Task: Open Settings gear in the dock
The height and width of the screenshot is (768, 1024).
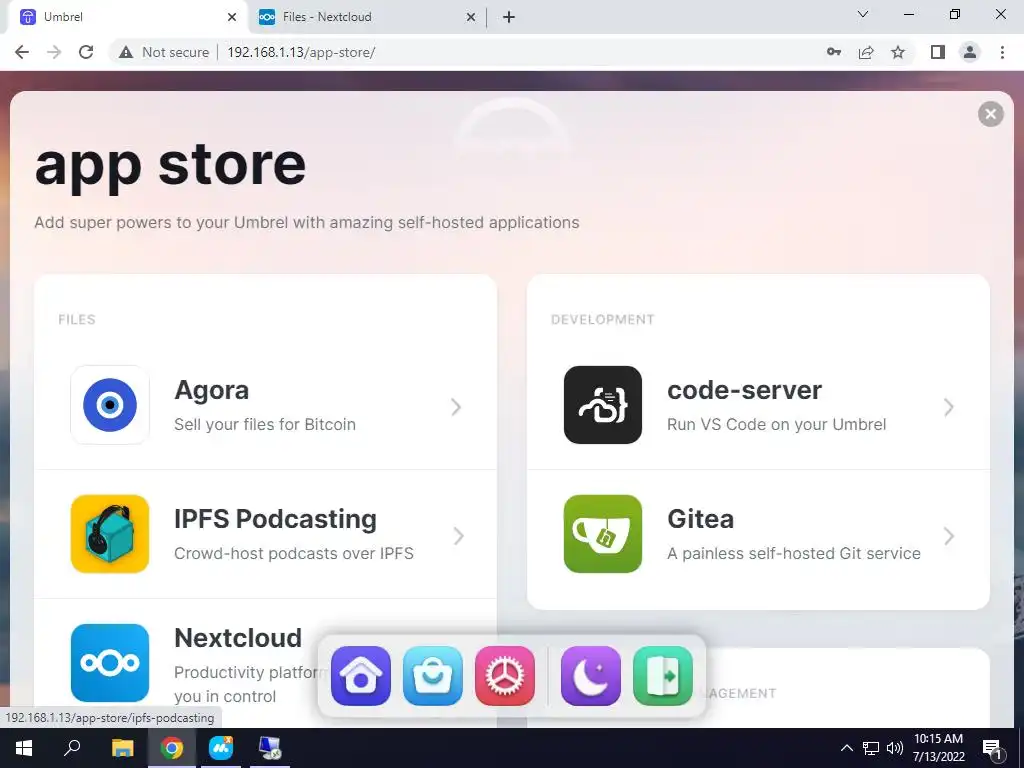Action: point(505,676)
